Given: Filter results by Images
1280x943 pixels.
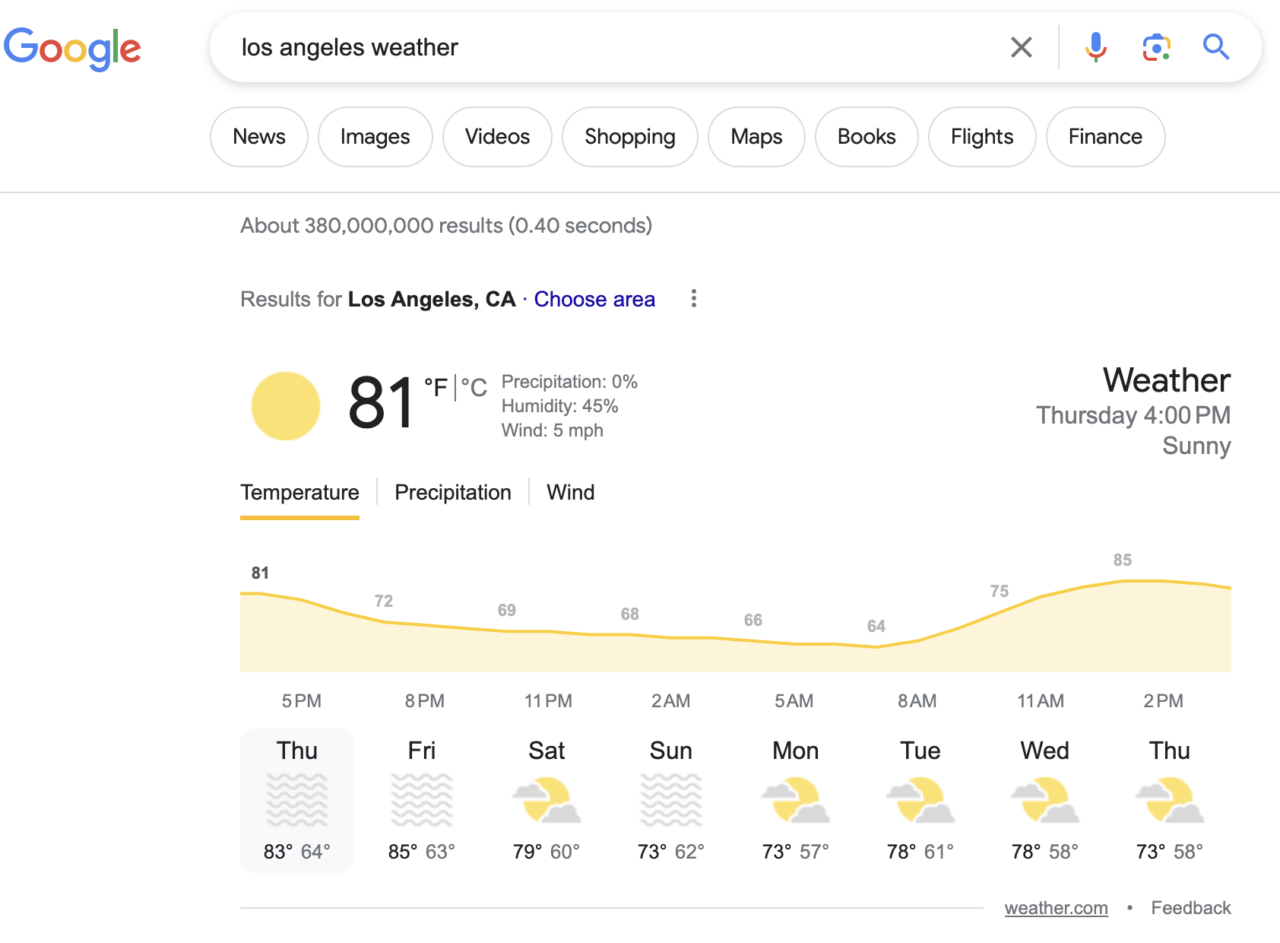Looking at the screenshot, I should 375,137.
